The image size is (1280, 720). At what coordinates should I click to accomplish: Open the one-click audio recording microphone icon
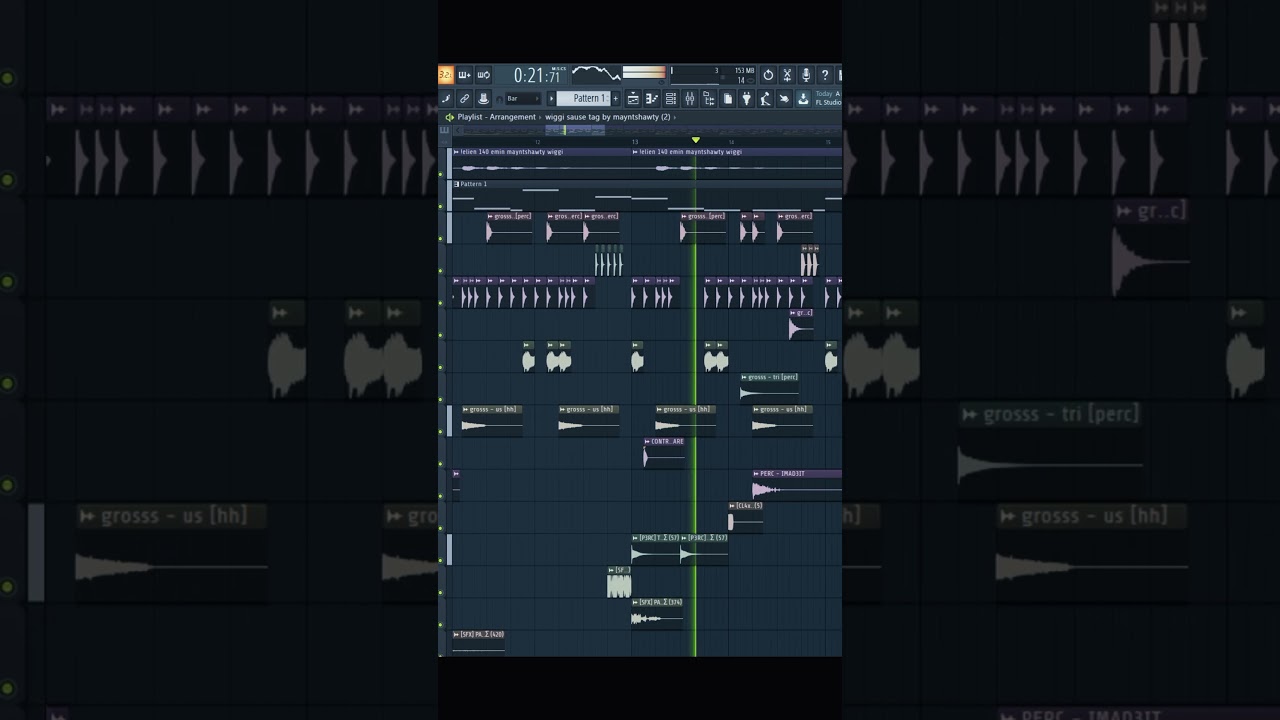(806, 75)
